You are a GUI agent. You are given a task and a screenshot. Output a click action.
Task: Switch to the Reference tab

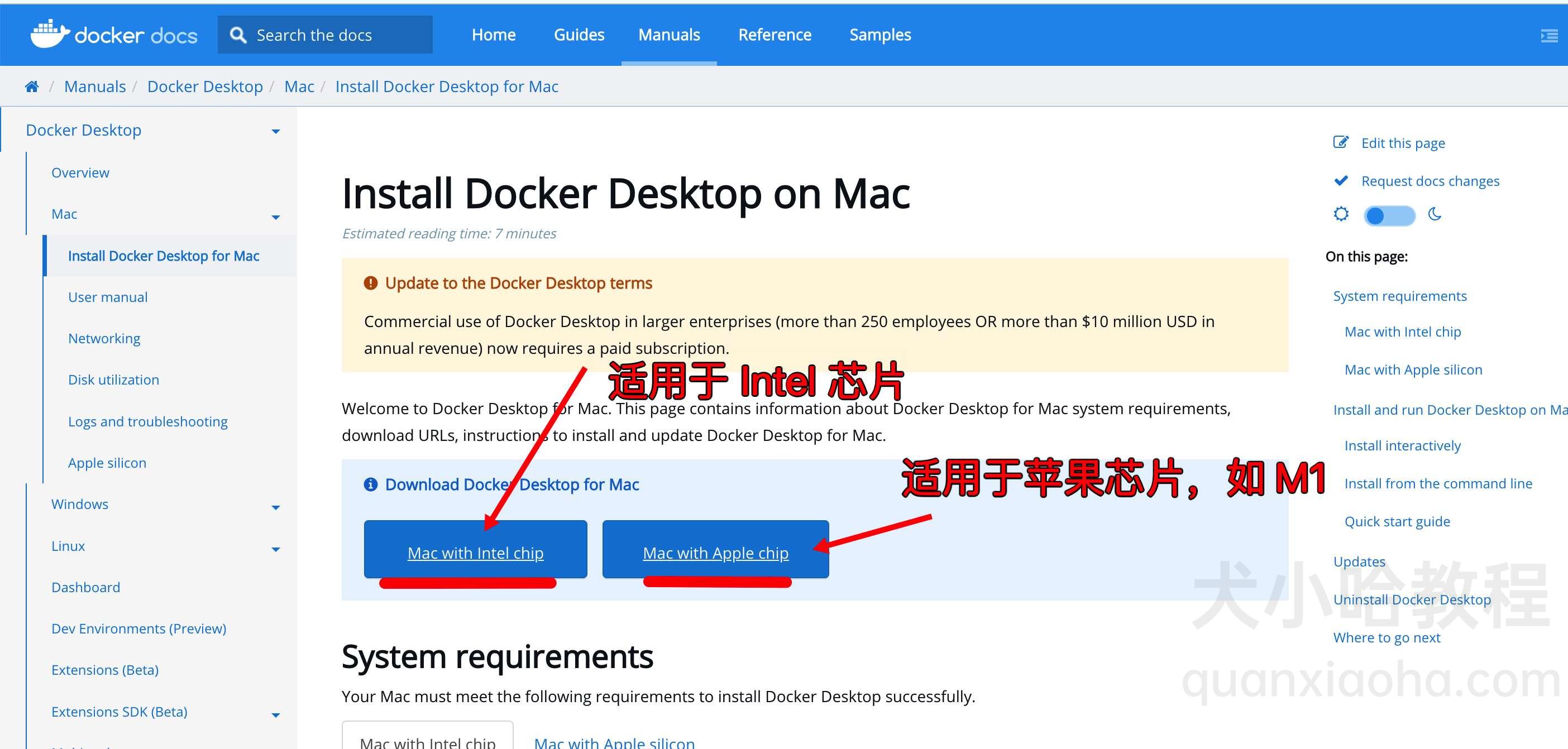[775, 35]
